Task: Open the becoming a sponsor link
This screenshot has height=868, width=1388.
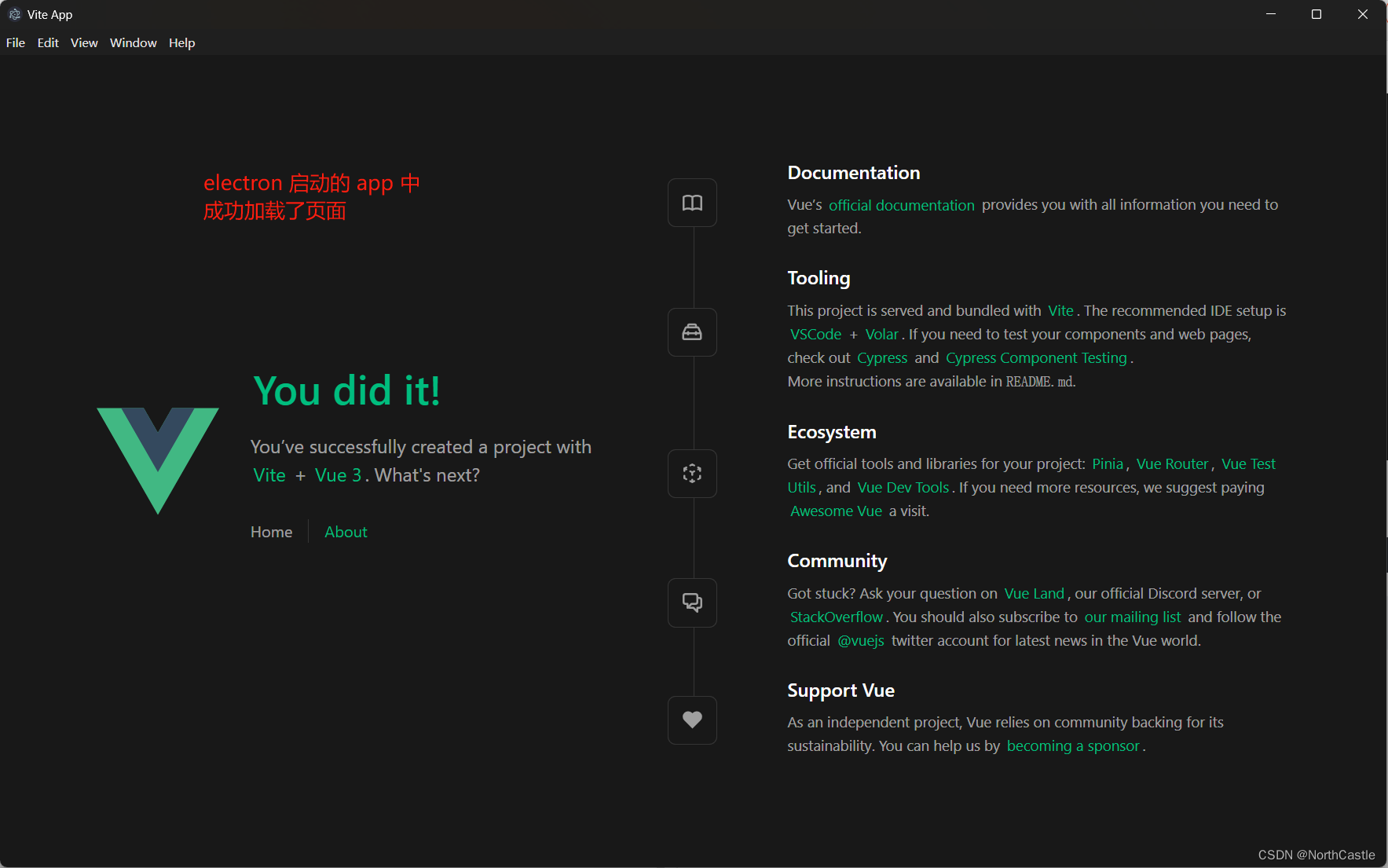Action: pyautogui.click(x=1073, y=746)
